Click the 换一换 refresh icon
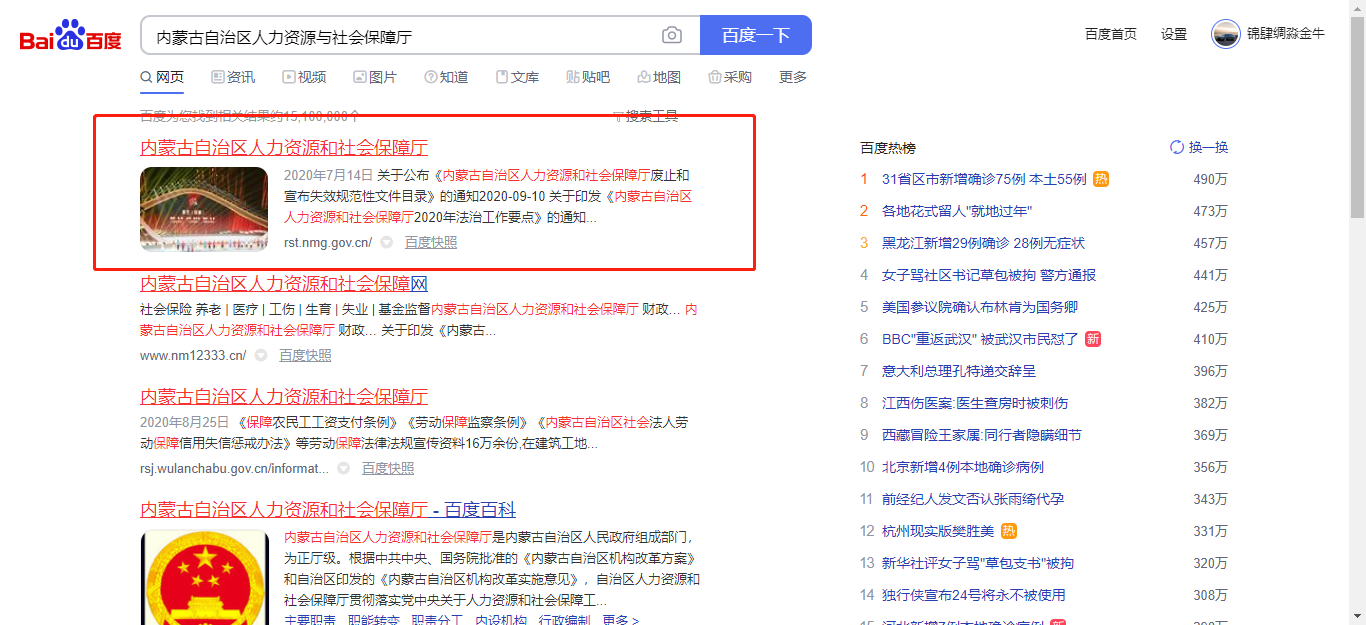1366x625 pixels. coord(1177,147)
